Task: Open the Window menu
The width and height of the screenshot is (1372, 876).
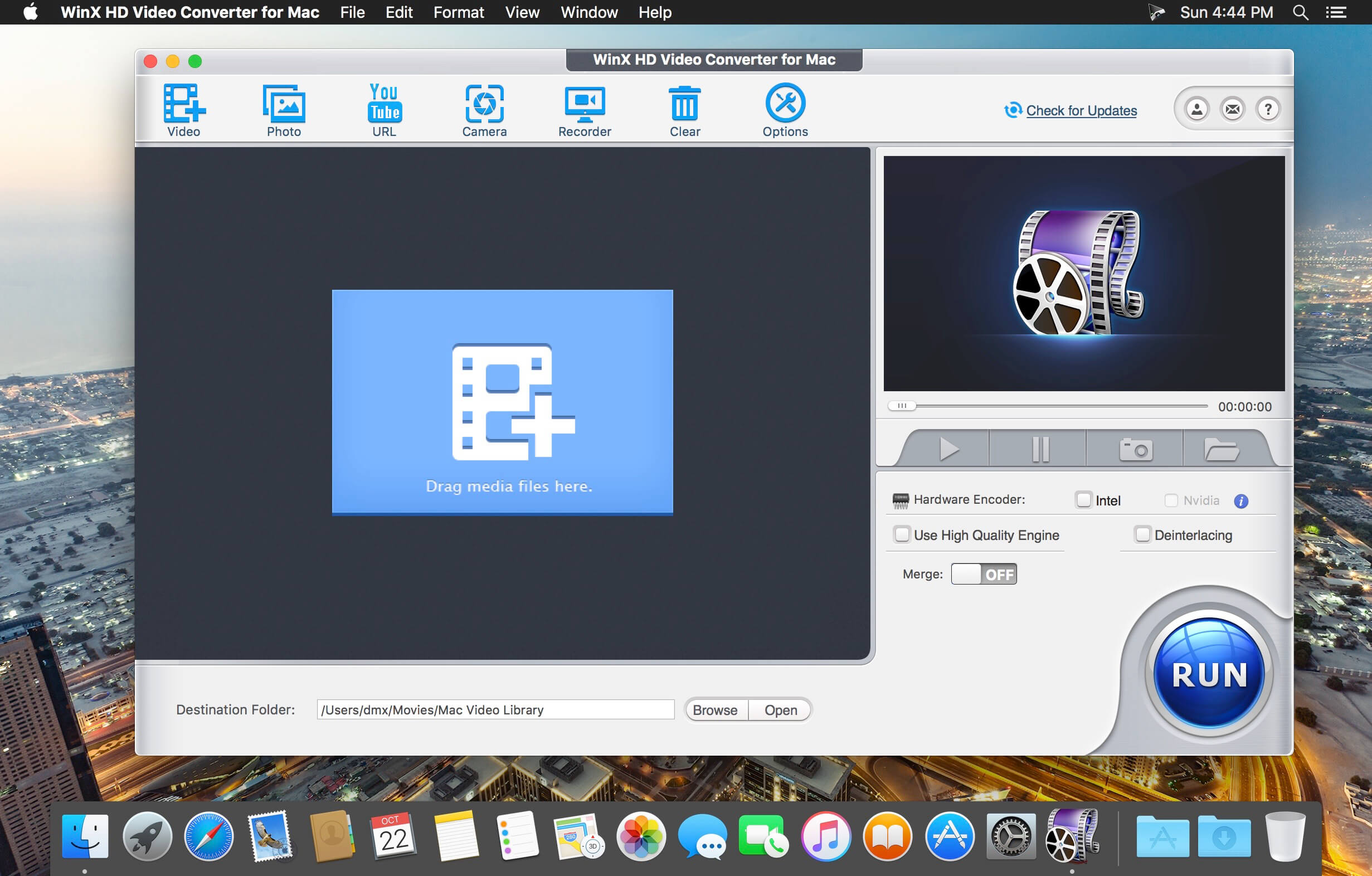Action: pyautogui.click(x=588, y=12)
